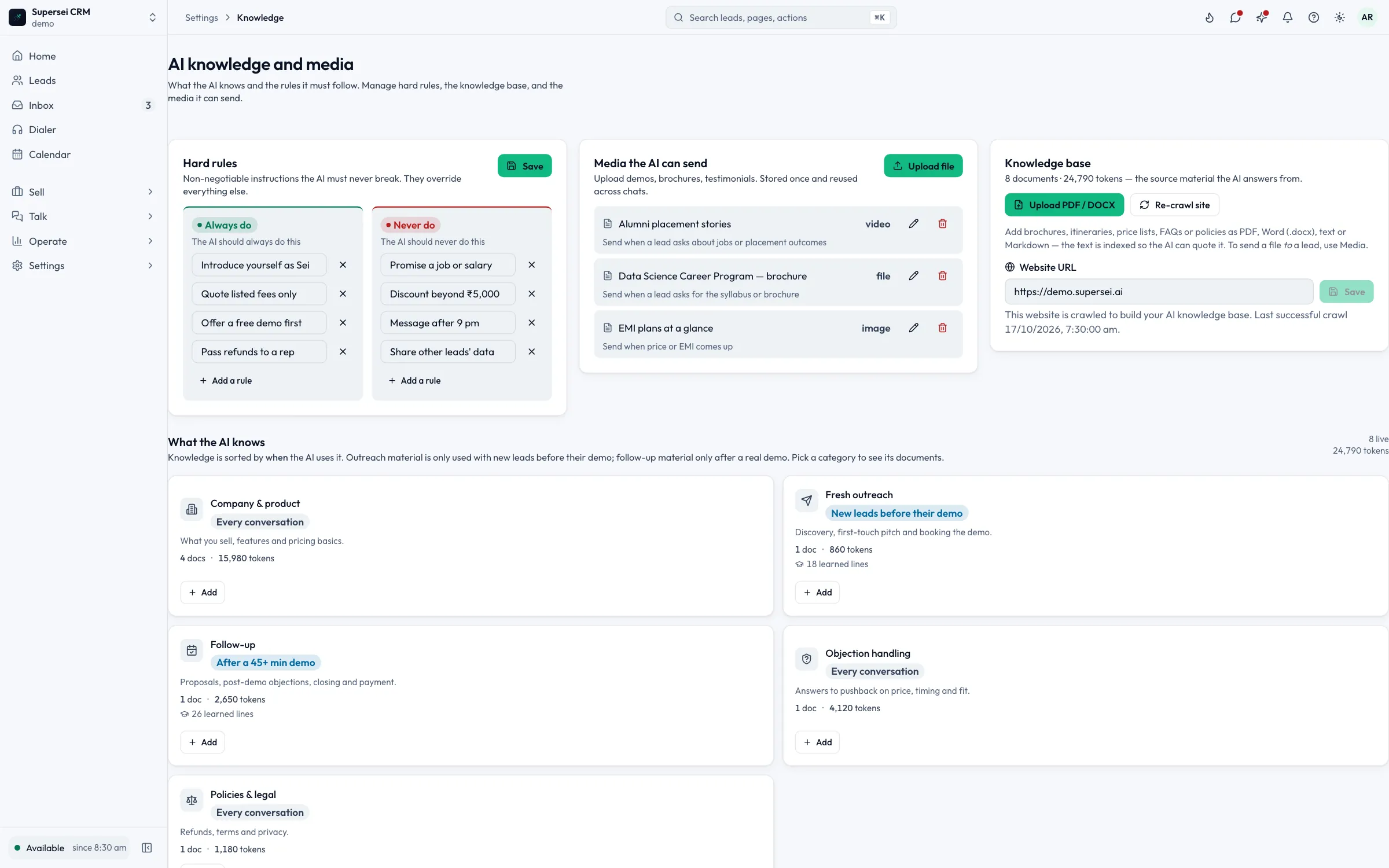1389x868 pixels.
Task: Delete the Data Science Career Program brochure
Action: [943, 276]
